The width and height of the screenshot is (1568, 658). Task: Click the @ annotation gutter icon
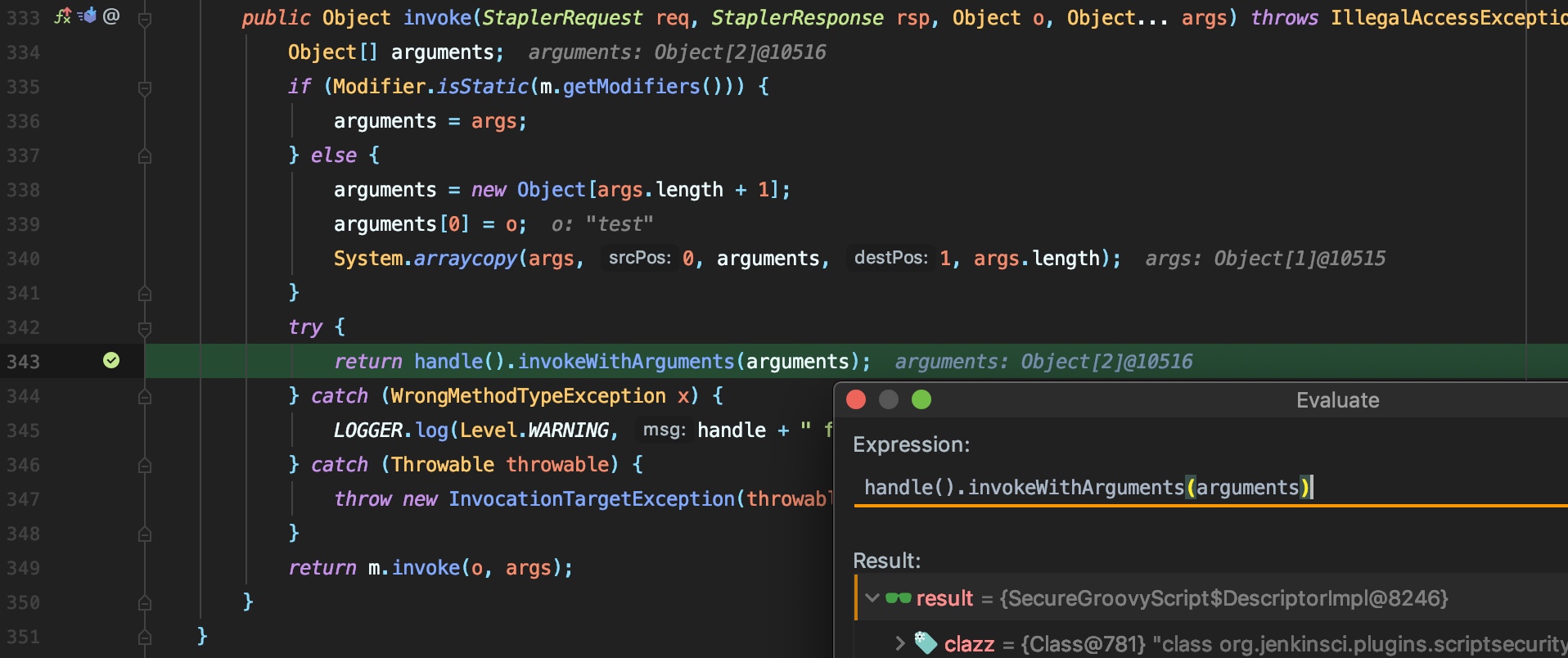pos(111,16)
